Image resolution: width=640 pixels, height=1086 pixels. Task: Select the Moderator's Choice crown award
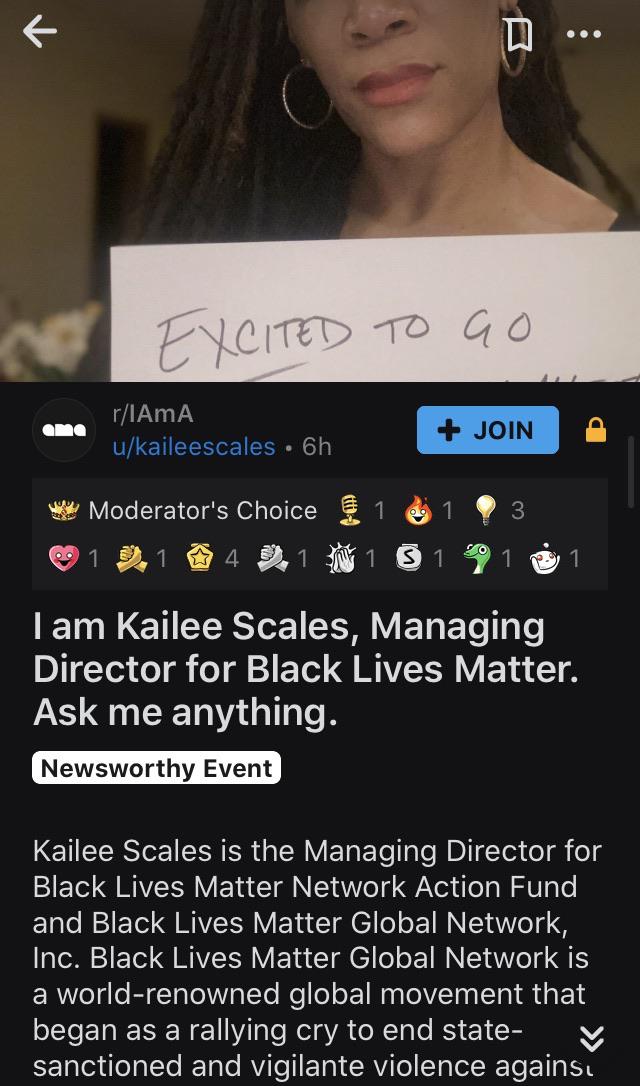[62, 510]
